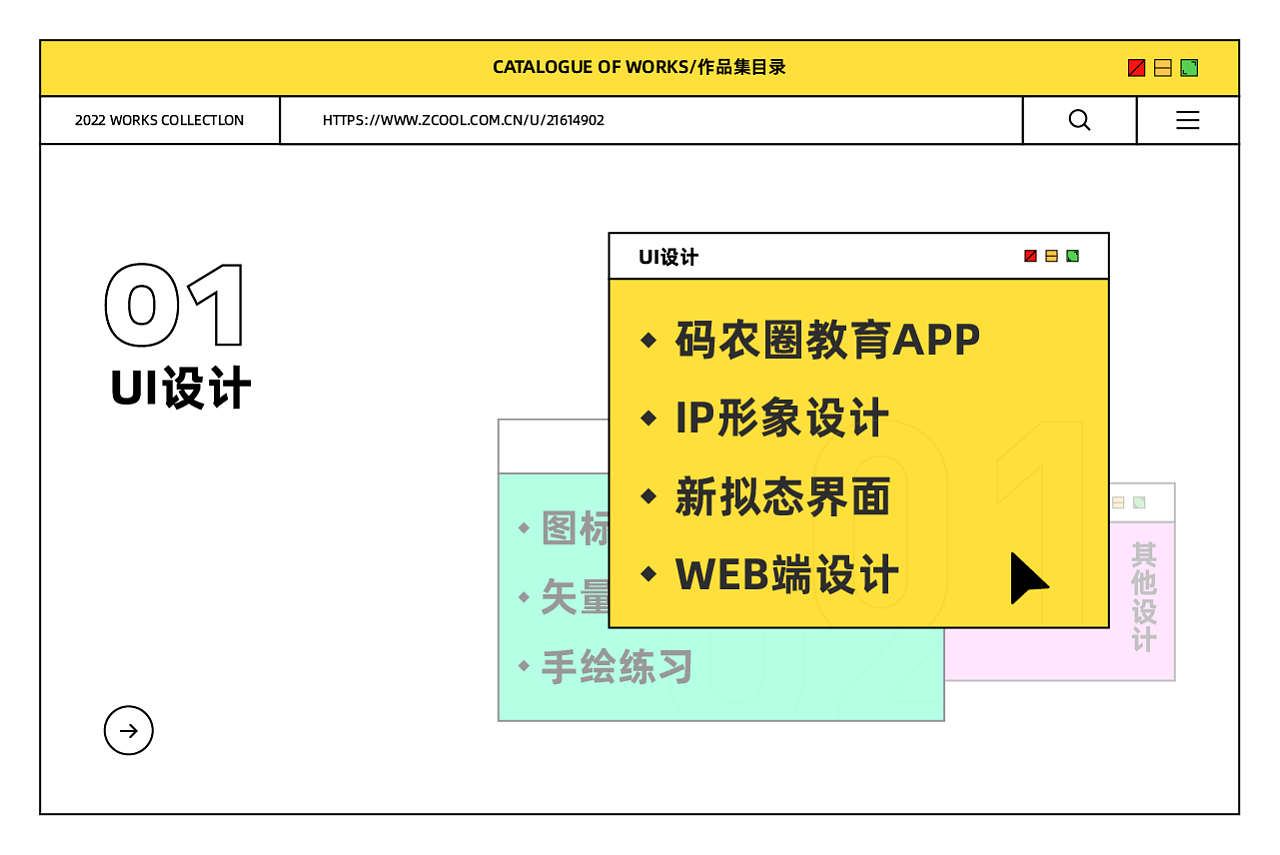The width and height of the screenshot is (1280, 855).
Task: Click the large outlined 01 number
Action: coord(175,306)
